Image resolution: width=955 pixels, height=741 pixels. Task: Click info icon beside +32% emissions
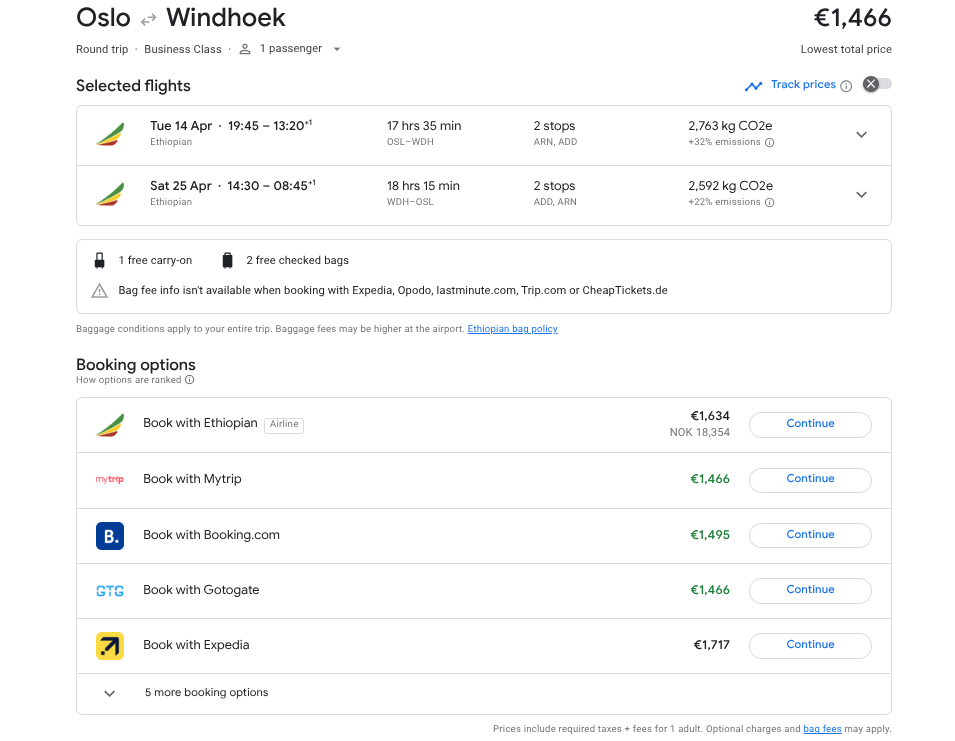pos(769,142)
